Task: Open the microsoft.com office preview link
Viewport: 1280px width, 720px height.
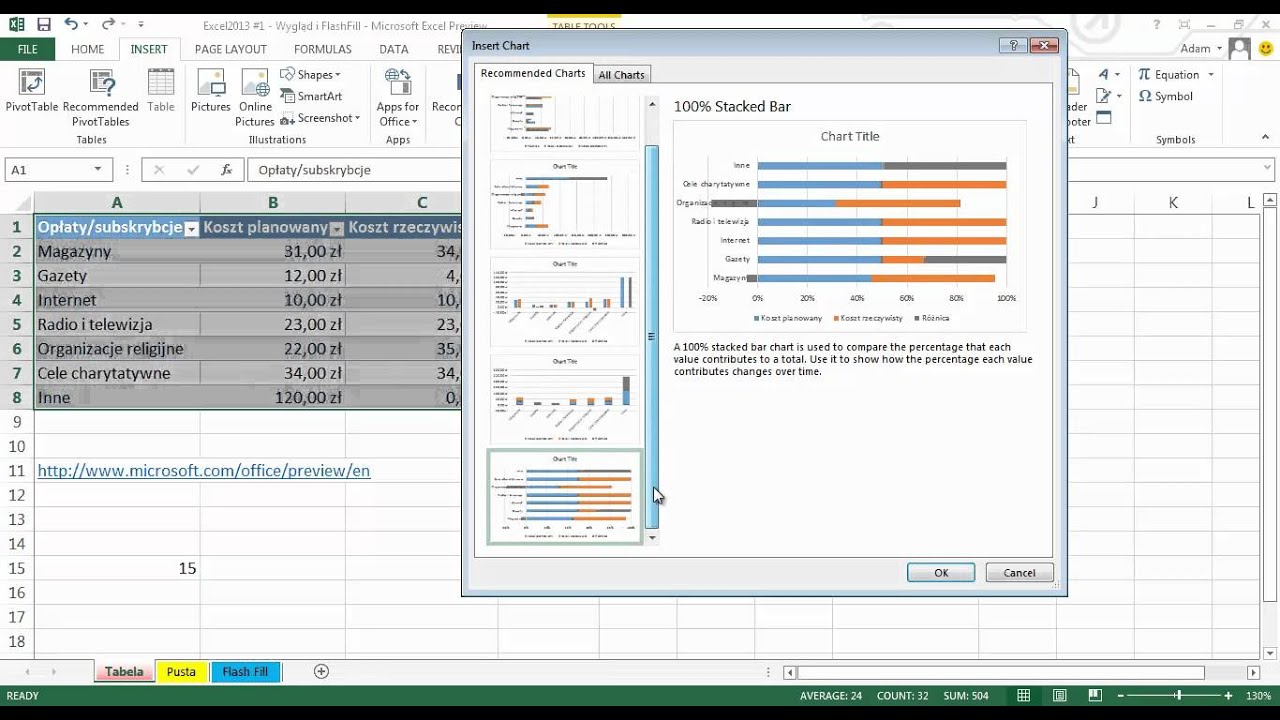Action: tap(204, 470)
